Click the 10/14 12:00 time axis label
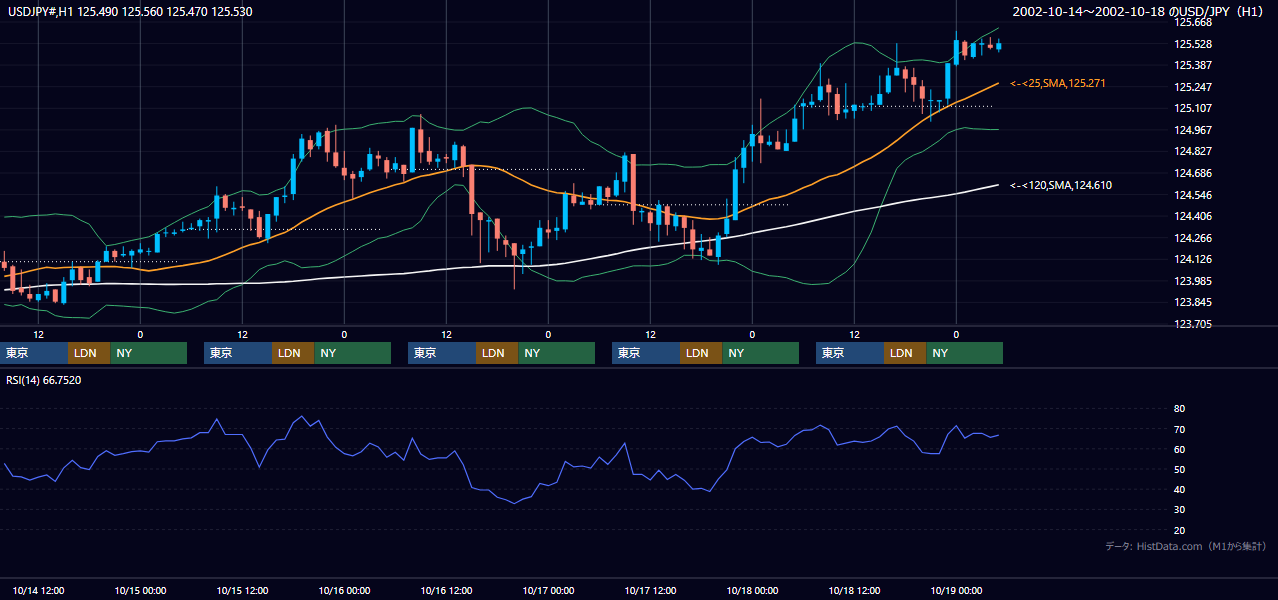This screenshot has width=1278, height=600. pos(38,591)
